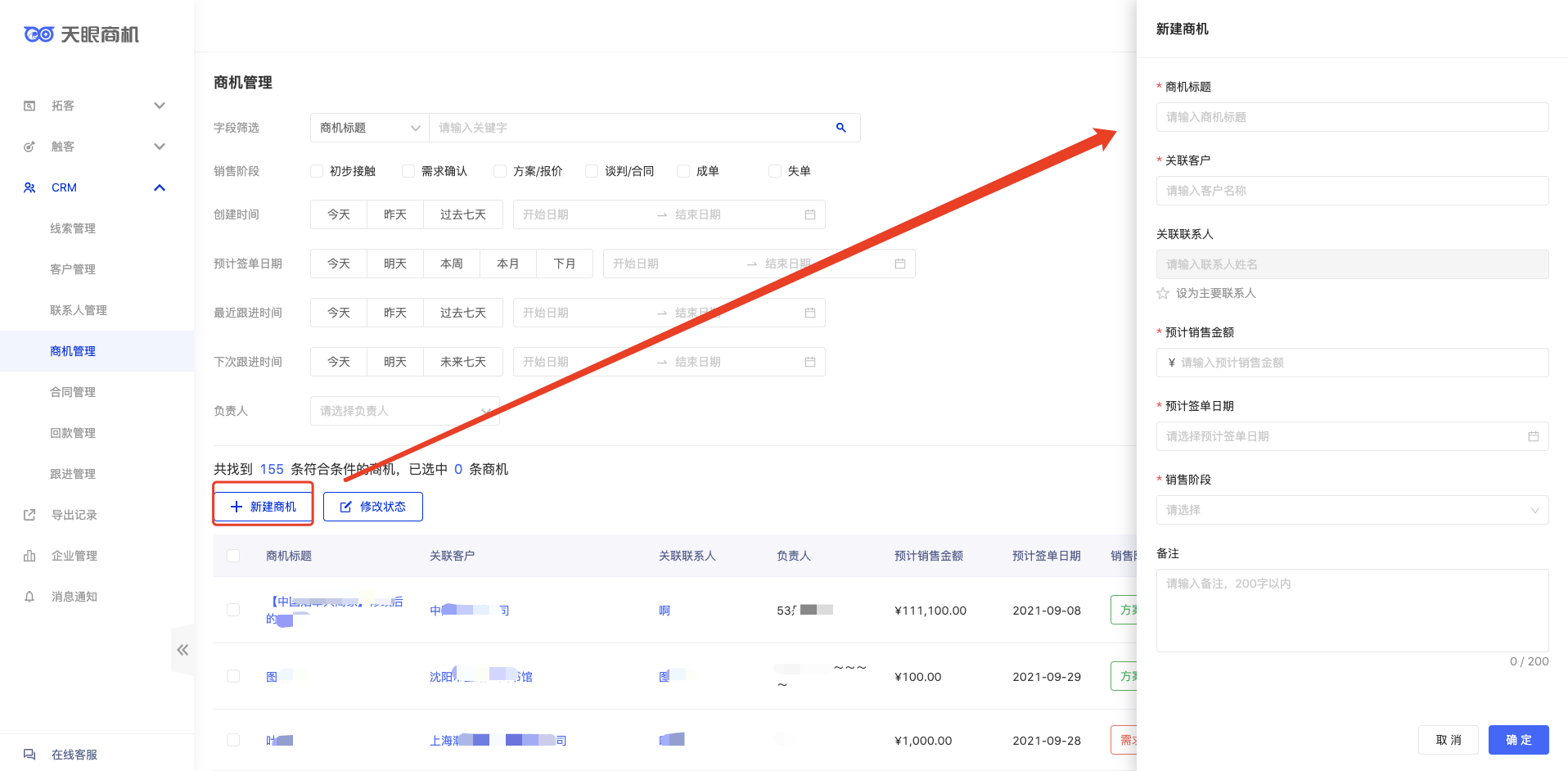Click the 确定 button in form
Image resolution: width=1568 pixels, height=771 pixels.
pyautogui.click(x=1519, y=740)
